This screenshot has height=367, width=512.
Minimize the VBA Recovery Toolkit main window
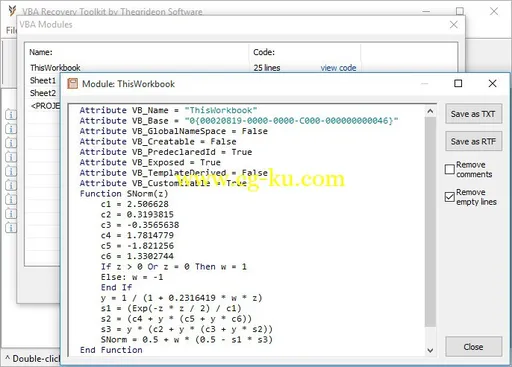tap(426, 11)
